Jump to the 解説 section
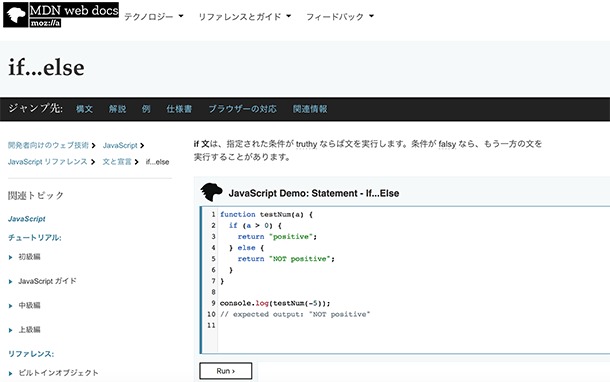 (x=117, y=109)
